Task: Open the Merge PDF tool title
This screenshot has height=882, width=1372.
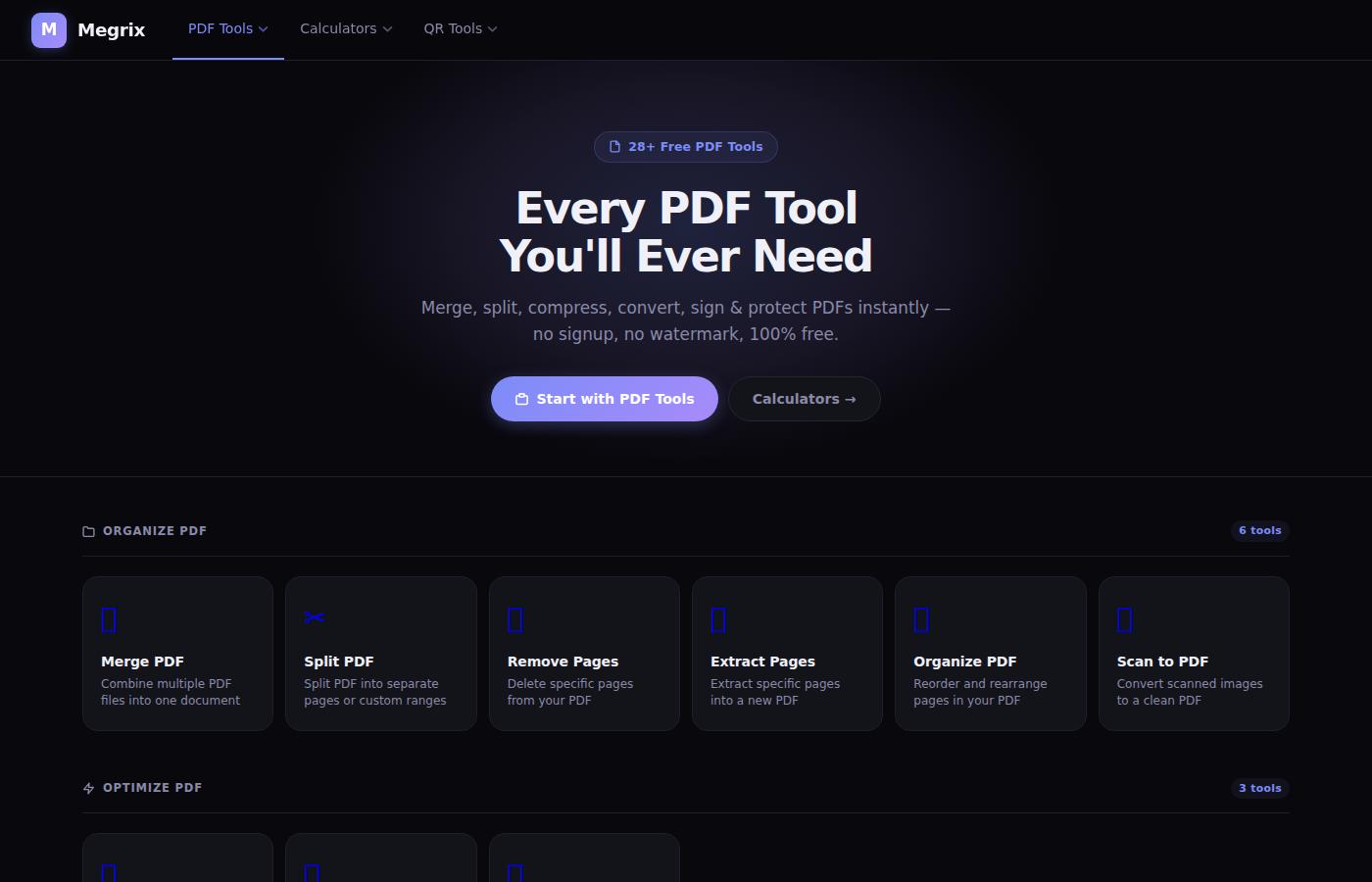Action: pyautogui.click(x=142, y=661)
